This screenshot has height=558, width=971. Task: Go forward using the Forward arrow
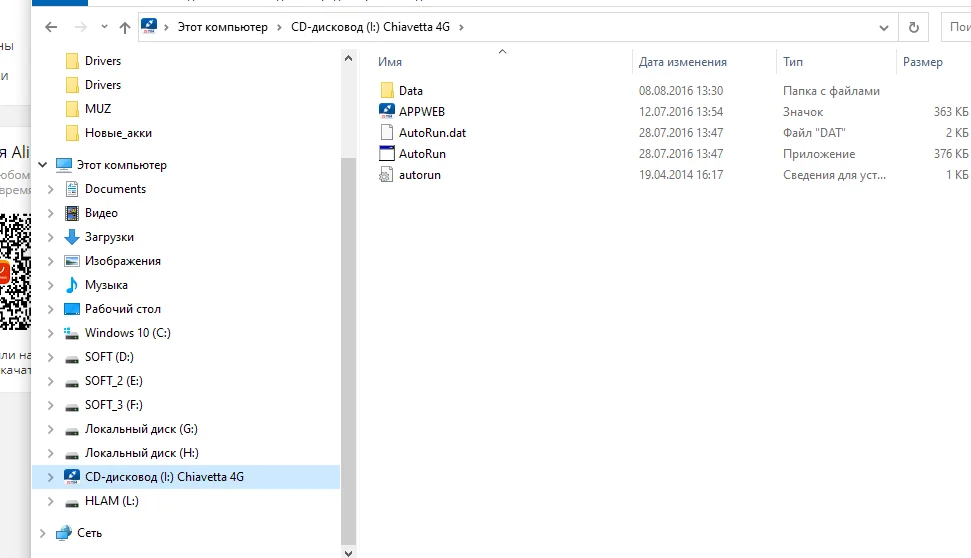pyautogui.click(x=81, y=27)
